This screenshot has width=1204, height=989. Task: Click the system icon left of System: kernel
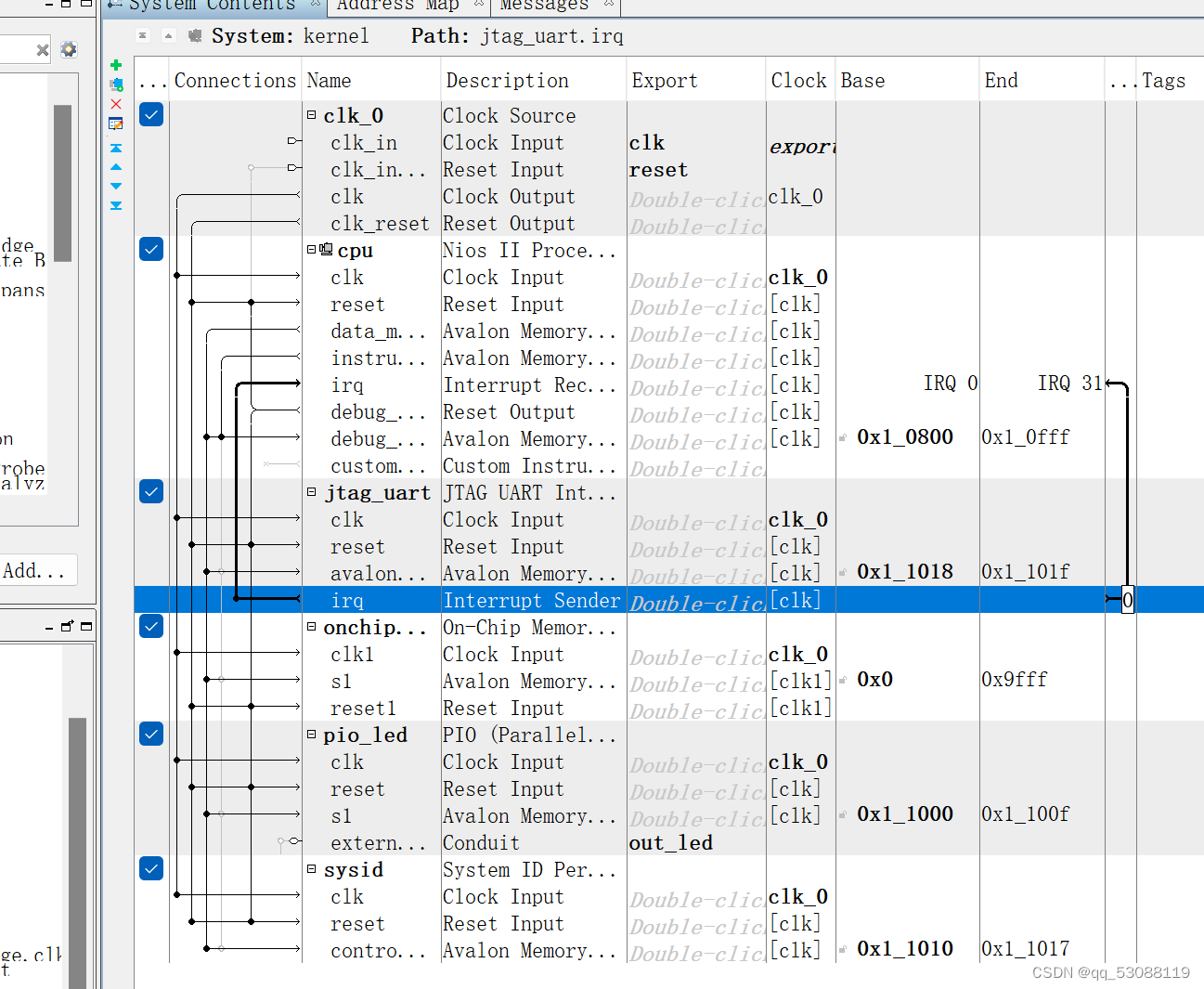click(195, 35)
